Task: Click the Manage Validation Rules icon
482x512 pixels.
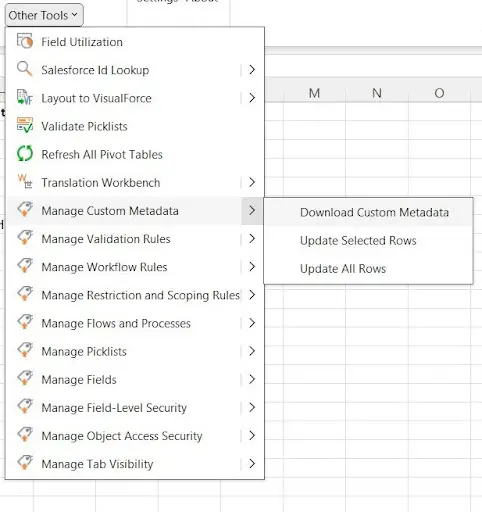Action: pos(25,238)
